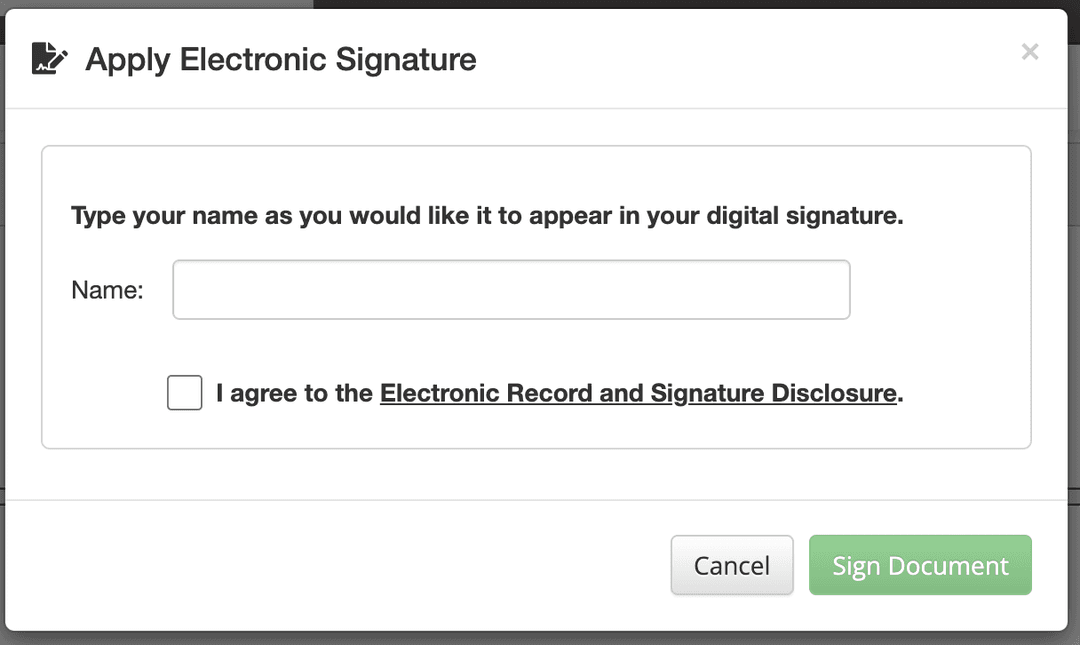1080x645 pixels.
Task: Enable consent to electronic record disclosure
Action: pyautogui.click(x=185, y=393)
